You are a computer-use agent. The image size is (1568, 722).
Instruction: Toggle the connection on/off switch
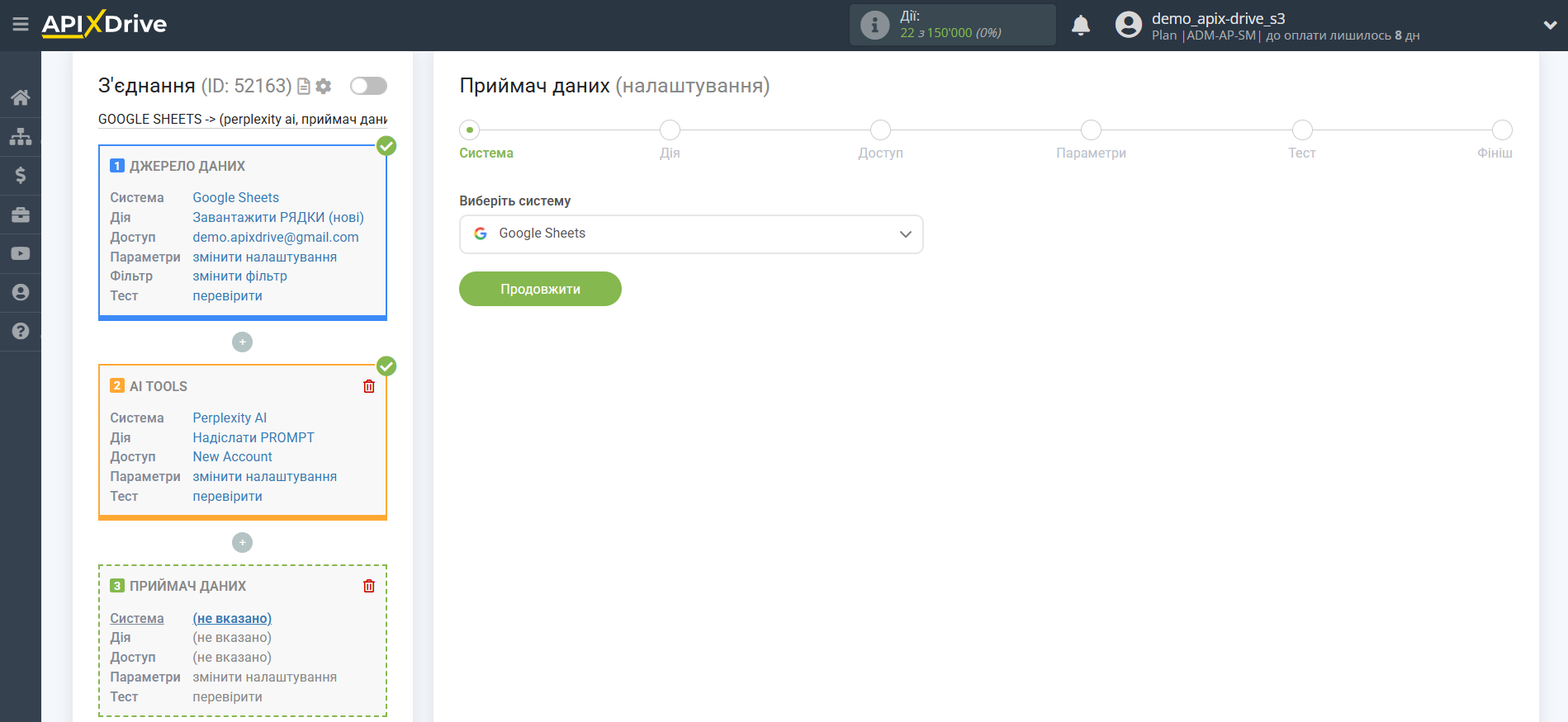click(x=368, y=86)
